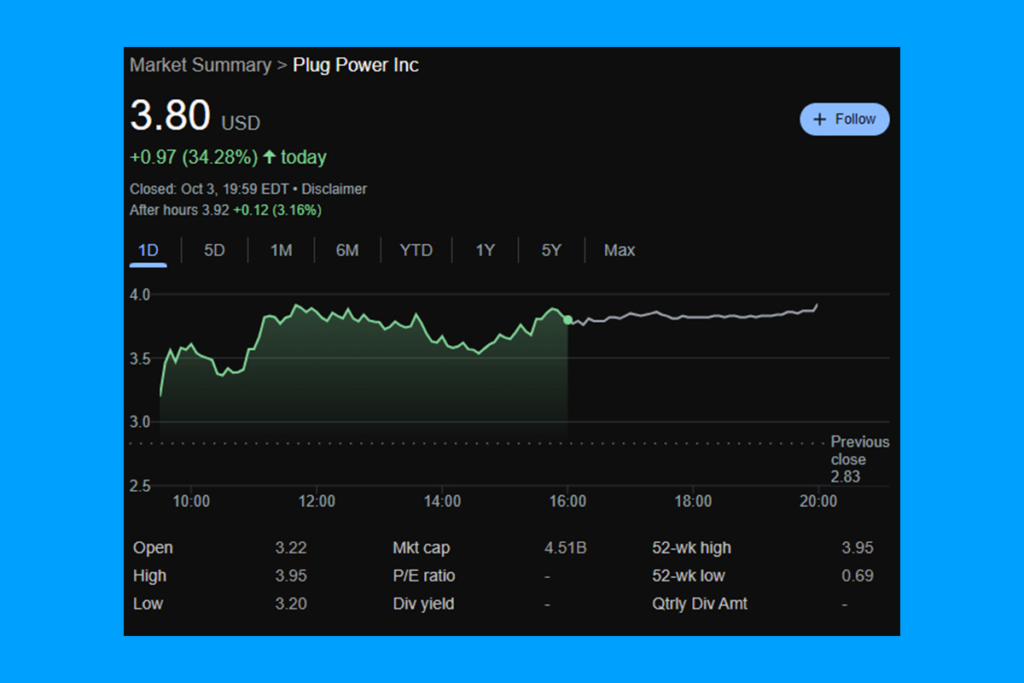The width and height of the screenshot is (1024, 683).
Task: Click the 52-wk high stat label
Action: (691, 548)
